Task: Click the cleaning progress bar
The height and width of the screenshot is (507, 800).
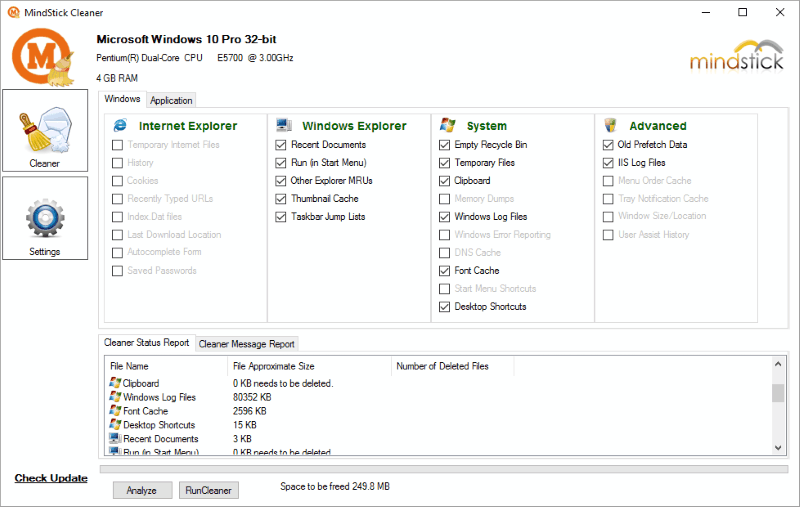Action: tap(444, 469)
